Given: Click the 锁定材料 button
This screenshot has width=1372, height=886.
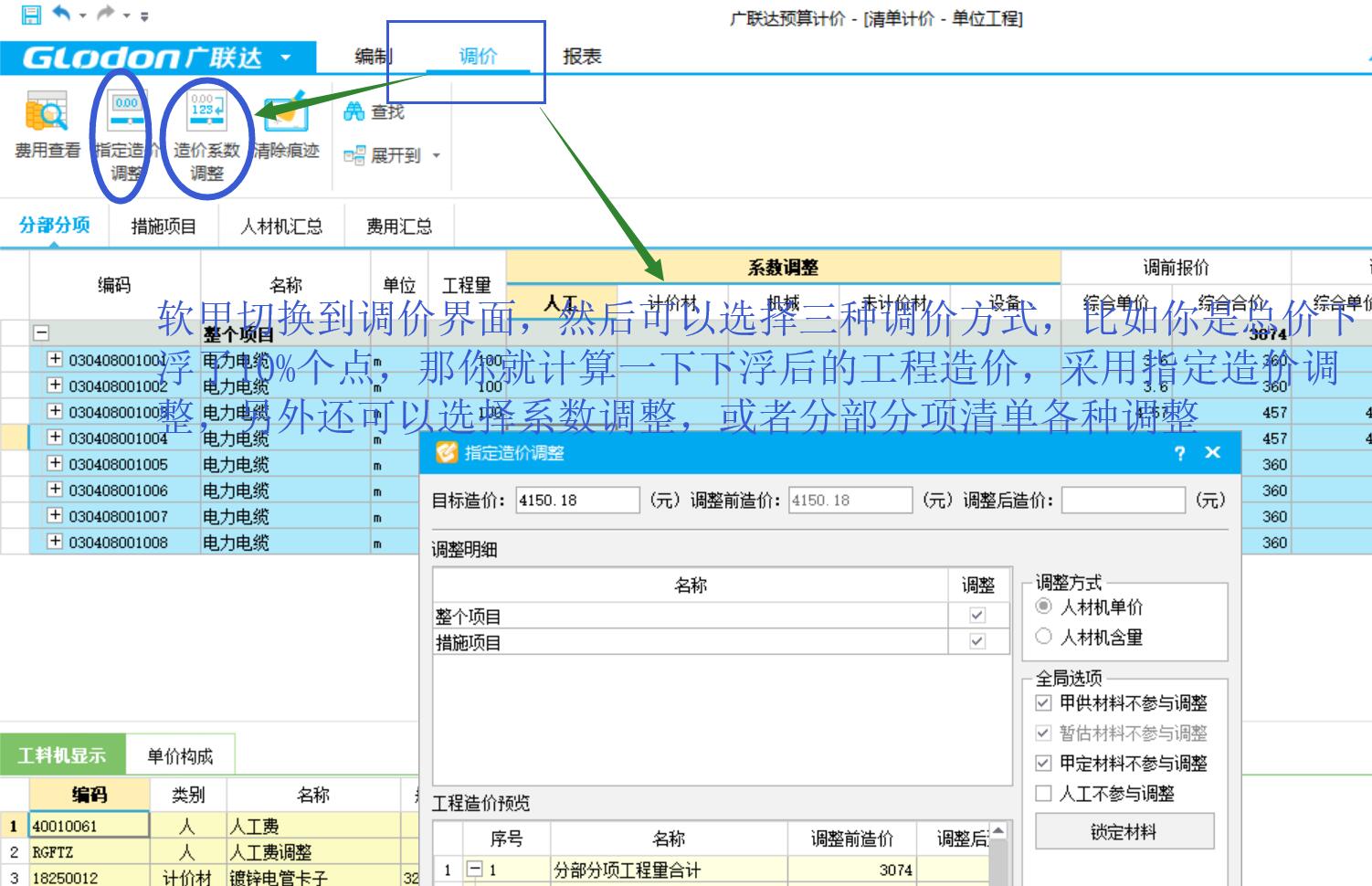Looking at the screenshot, I should pyautogui.click(x=1124, y=832).
